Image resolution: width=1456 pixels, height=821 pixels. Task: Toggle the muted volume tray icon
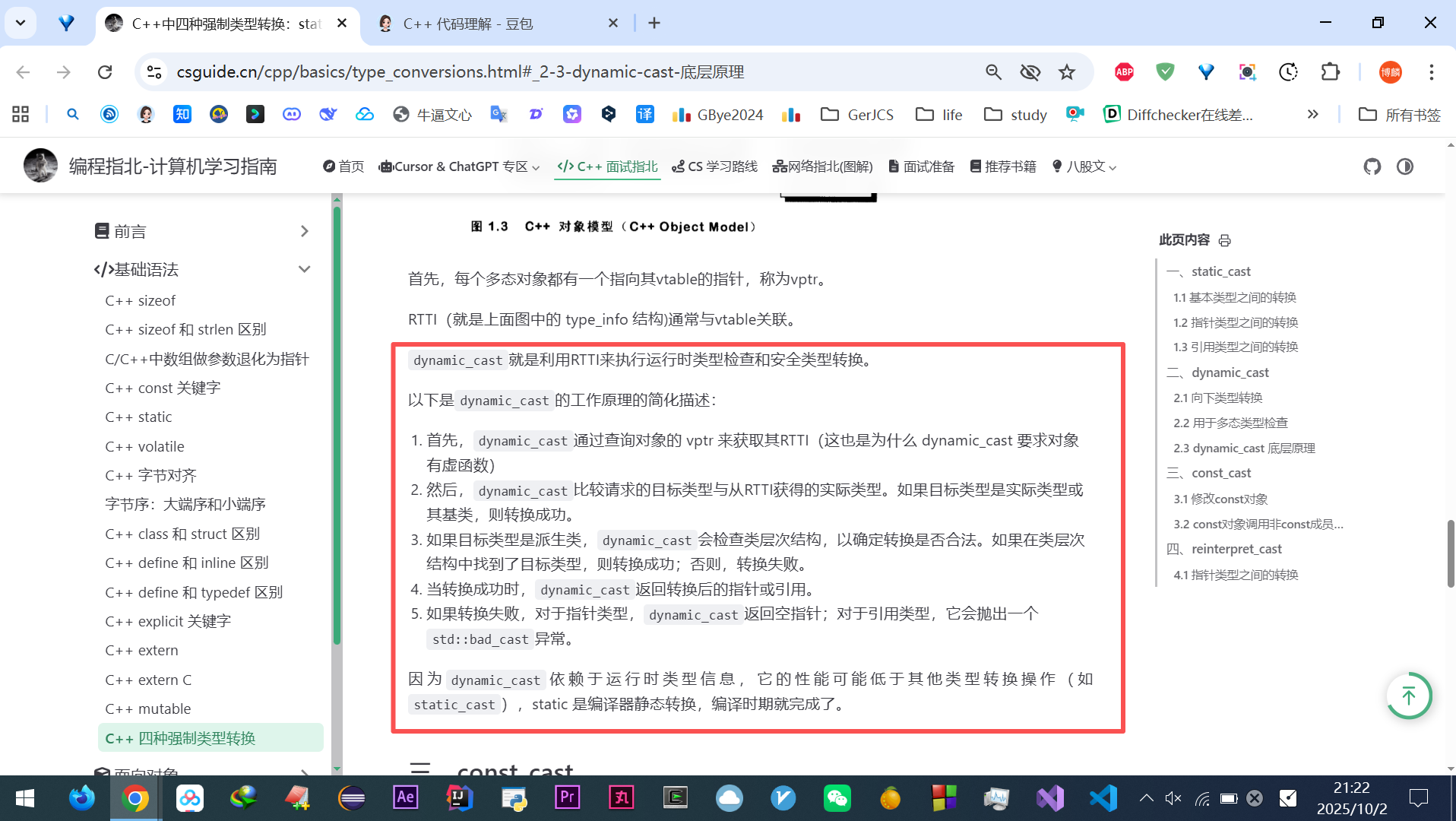1173,798
